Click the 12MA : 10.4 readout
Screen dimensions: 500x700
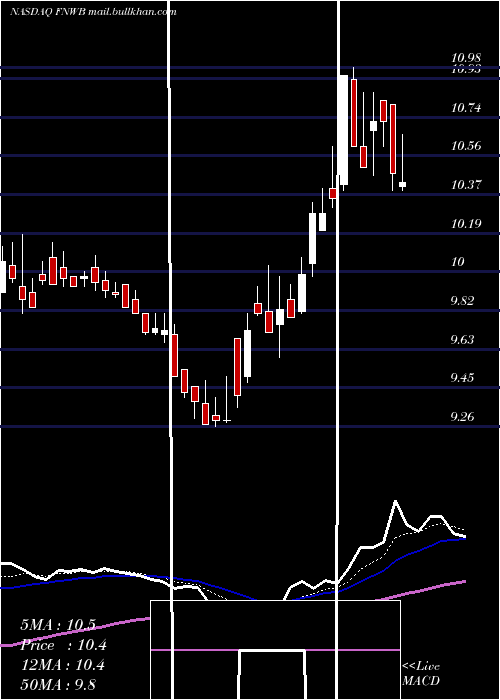(x=63, y=665)
